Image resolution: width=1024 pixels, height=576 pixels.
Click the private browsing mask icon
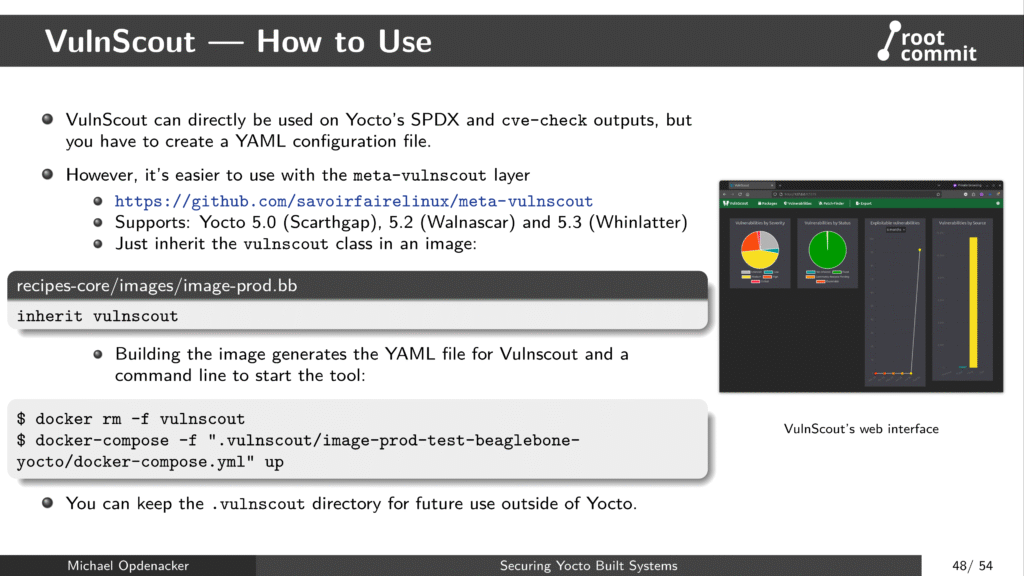tap(956, 185)
